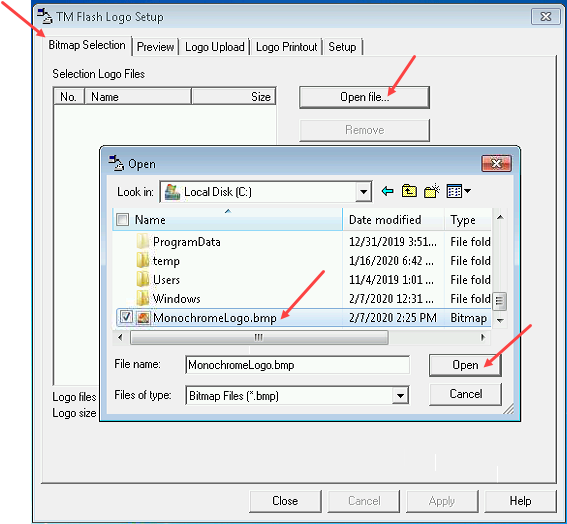567x524 pixels.
Task: Click the MonochromeLogo.bmp bitmap file icon
Action: [144, 318]
